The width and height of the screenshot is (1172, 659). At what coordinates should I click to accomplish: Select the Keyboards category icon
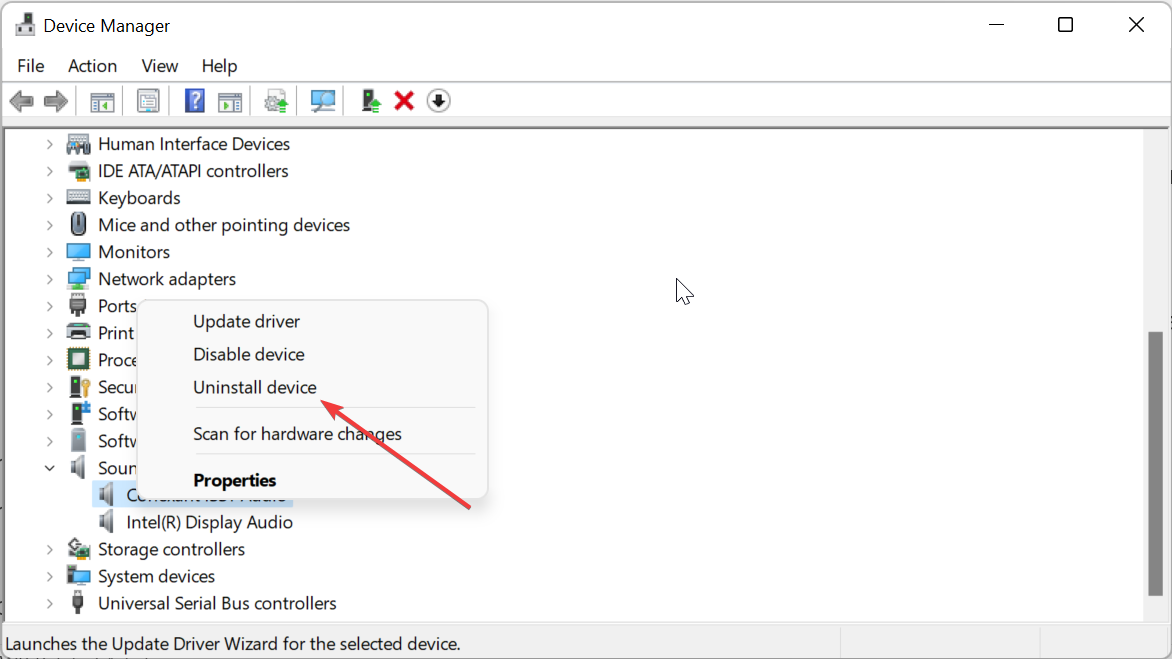tap(78, 197)
